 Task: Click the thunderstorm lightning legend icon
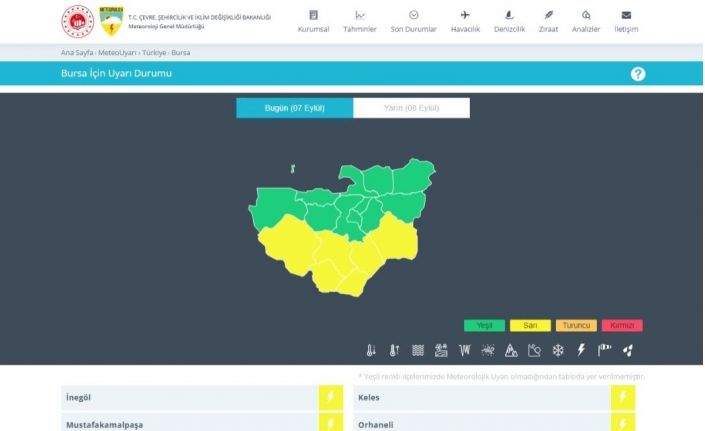[x=581, y=350]
